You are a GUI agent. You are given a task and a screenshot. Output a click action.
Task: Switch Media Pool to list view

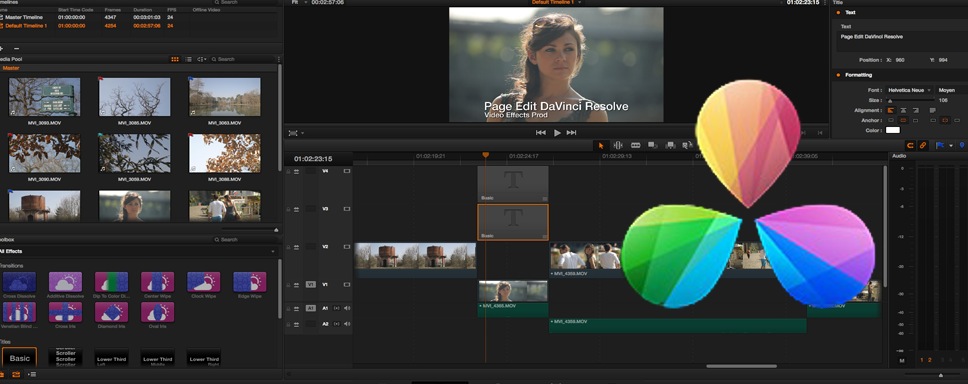tap(188, 59)
